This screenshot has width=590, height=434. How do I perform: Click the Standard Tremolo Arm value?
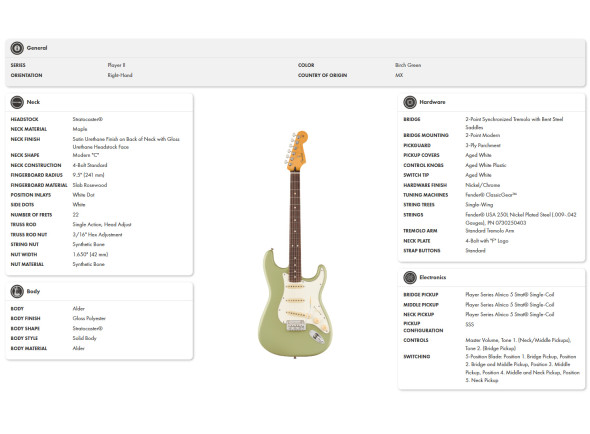[x=490, y=231]
